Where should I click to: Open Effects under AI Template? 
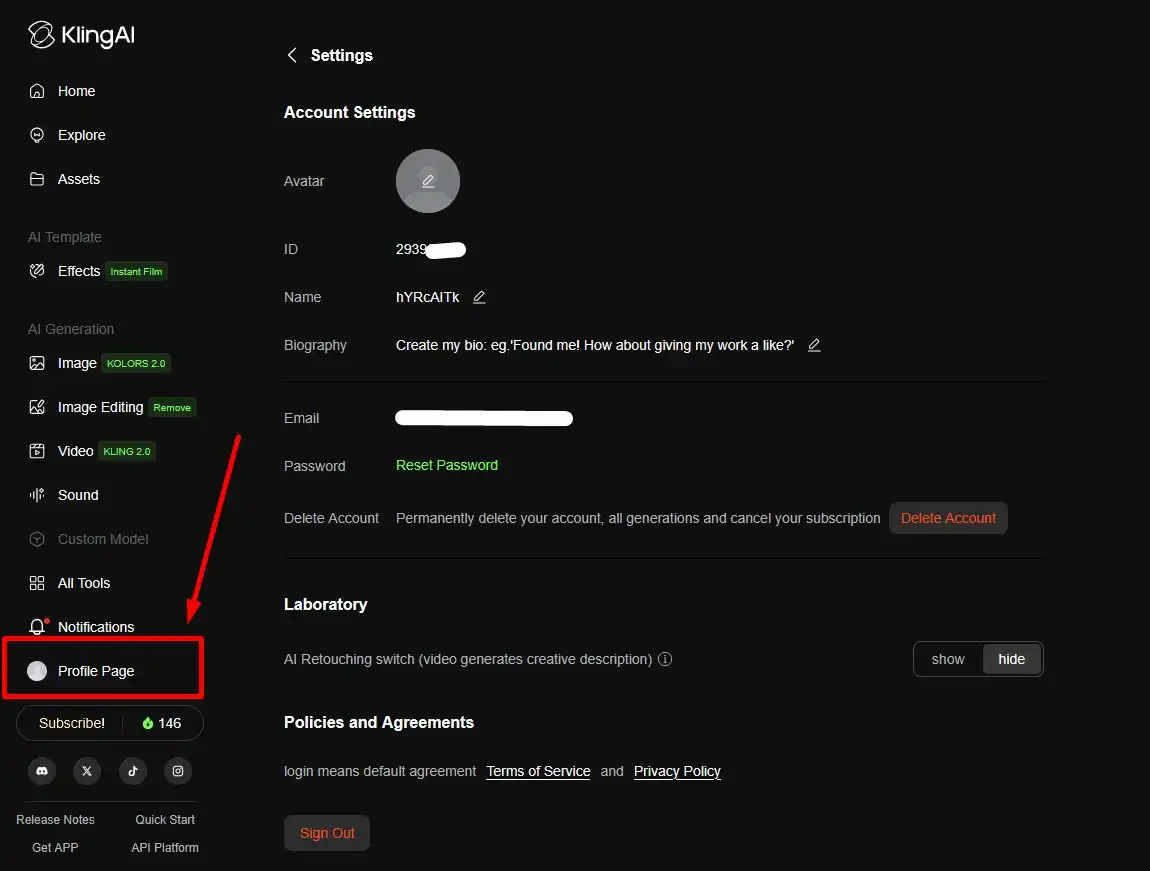98,271
